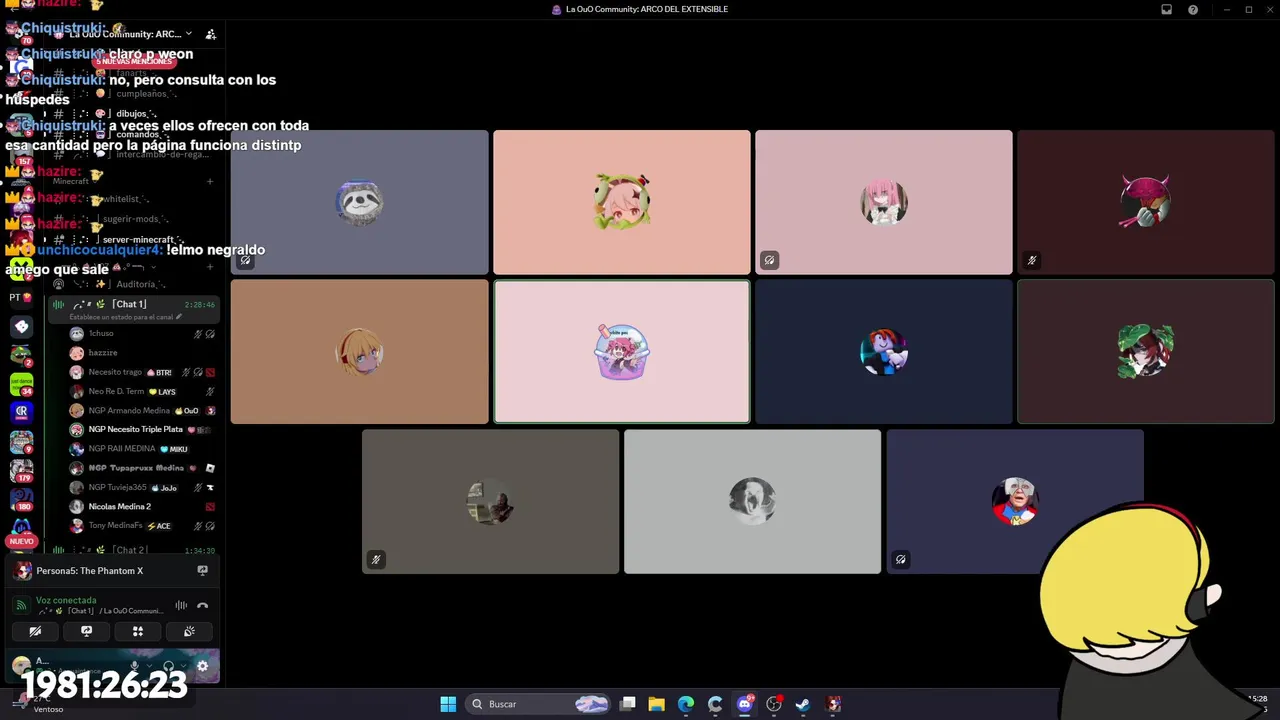The width and height of the screenshot is (1280, 720).
Task: Select voice member NGP Tuvieja365
Action: pos(142,488)
